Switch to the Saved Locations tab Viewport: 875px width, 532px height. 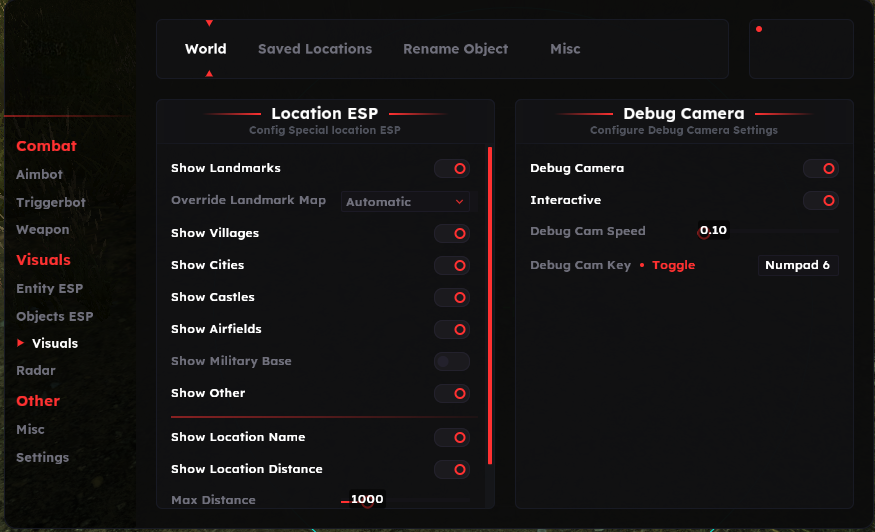click(315, 49)
